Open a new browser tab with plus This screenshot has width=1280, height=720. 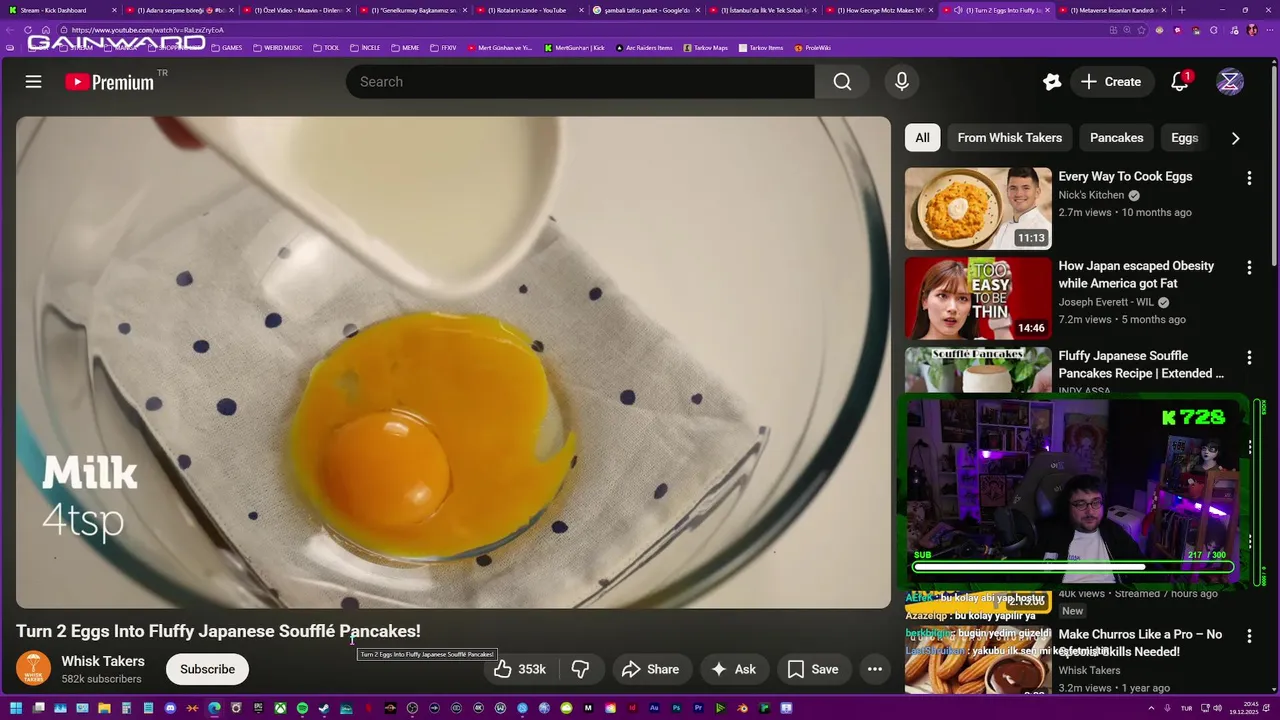1182,10
